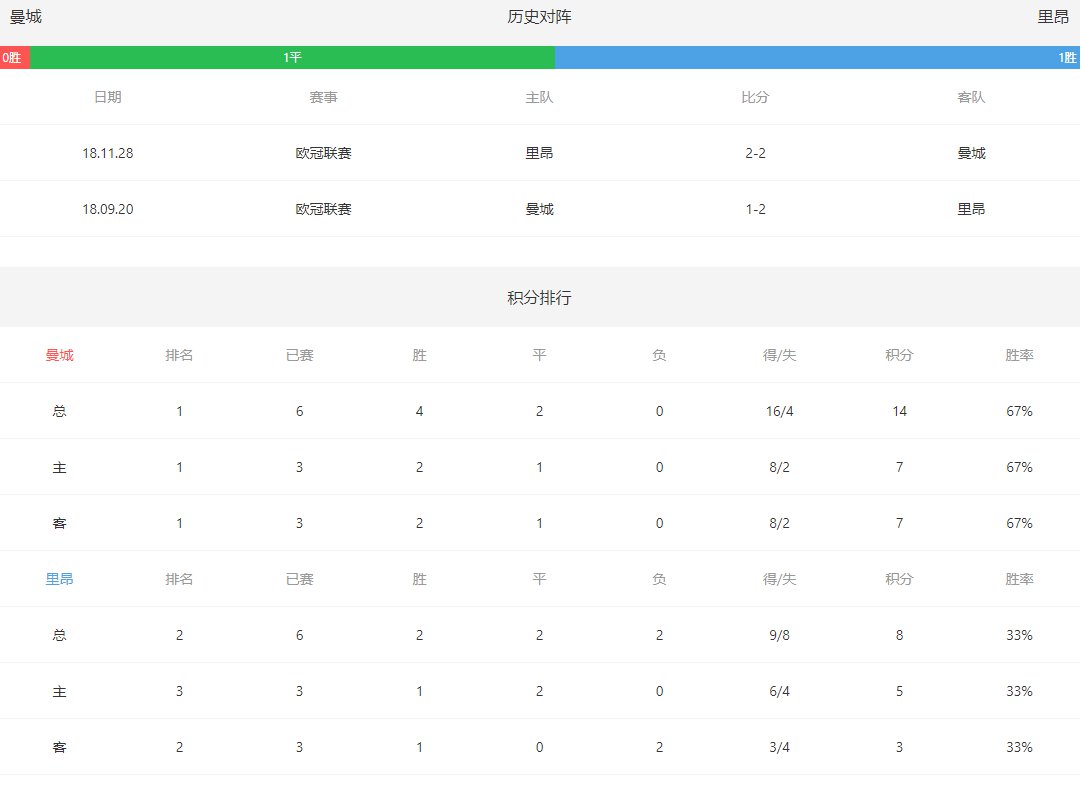Click the 1-2 score cell
Screen dimensions: 1081x792
pos(755,209)
